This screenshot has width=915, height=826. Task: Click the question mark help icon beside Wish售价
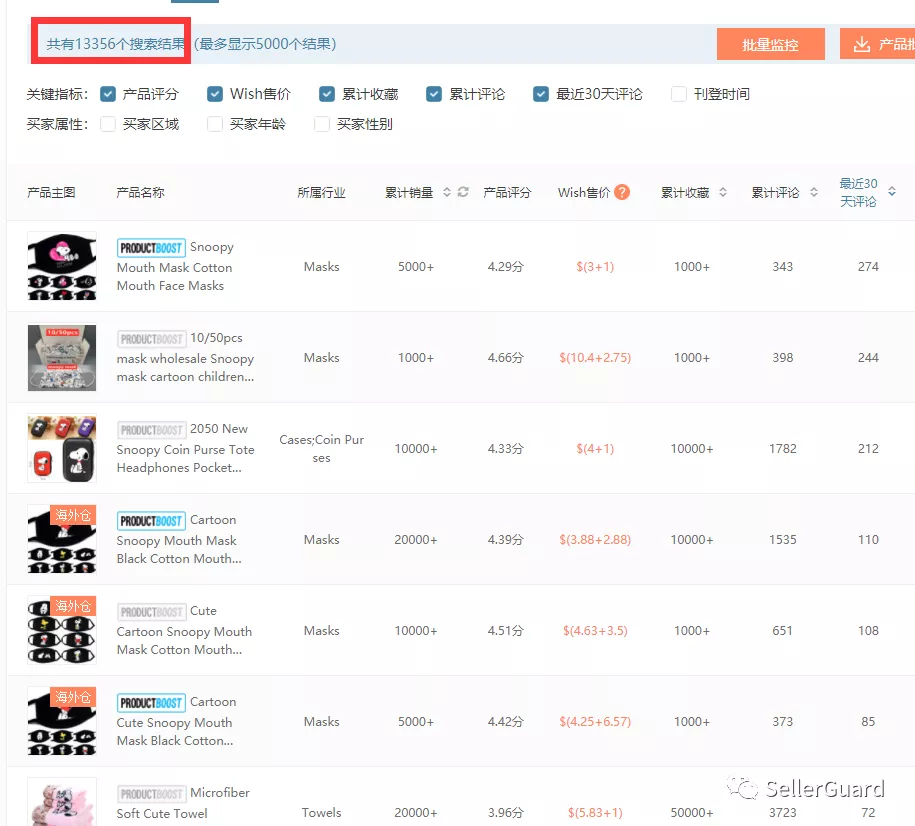pyautogui.click(x=623, y=192)
